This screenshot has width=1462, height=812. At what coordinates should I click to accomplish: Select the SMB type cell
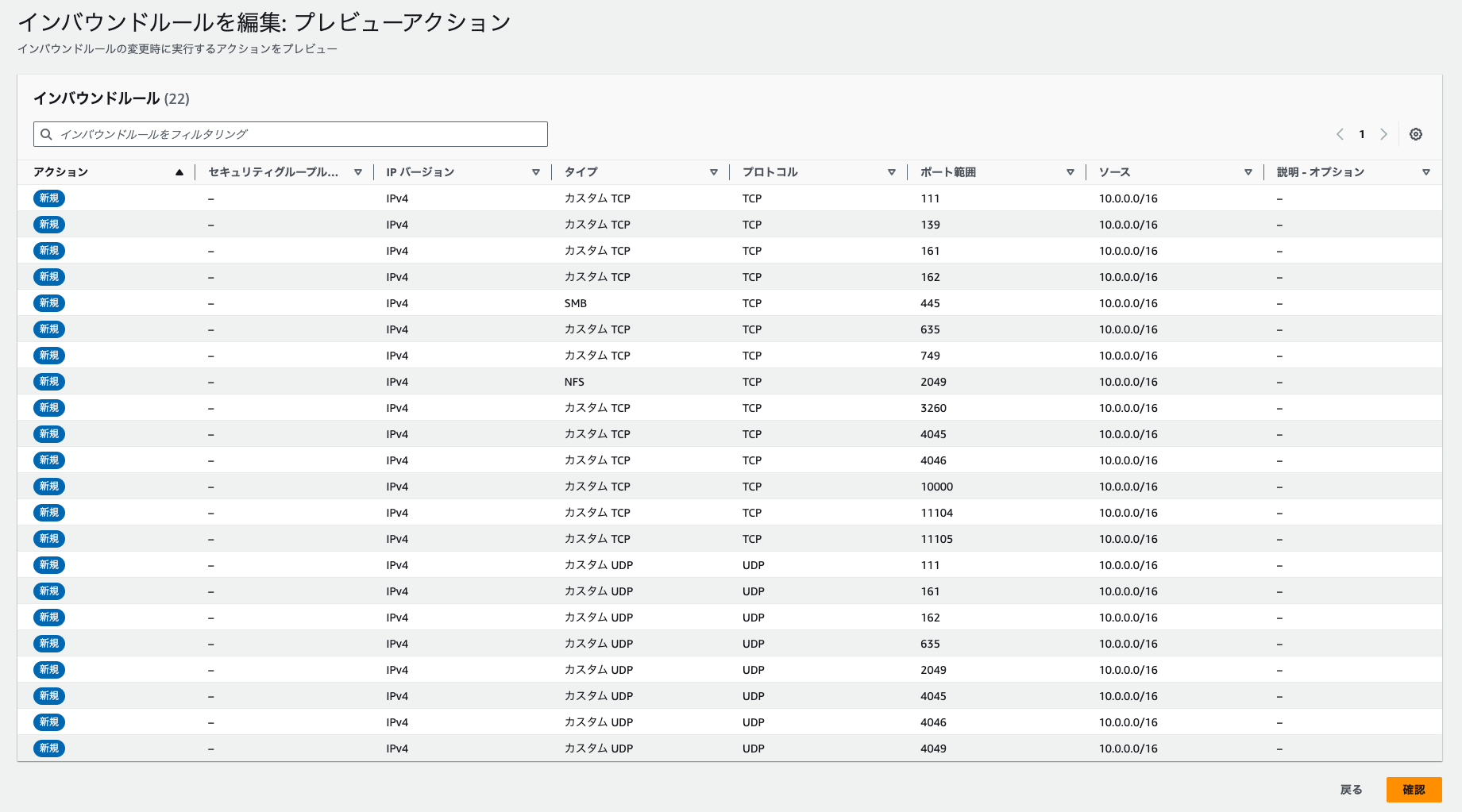coord(576,303)
